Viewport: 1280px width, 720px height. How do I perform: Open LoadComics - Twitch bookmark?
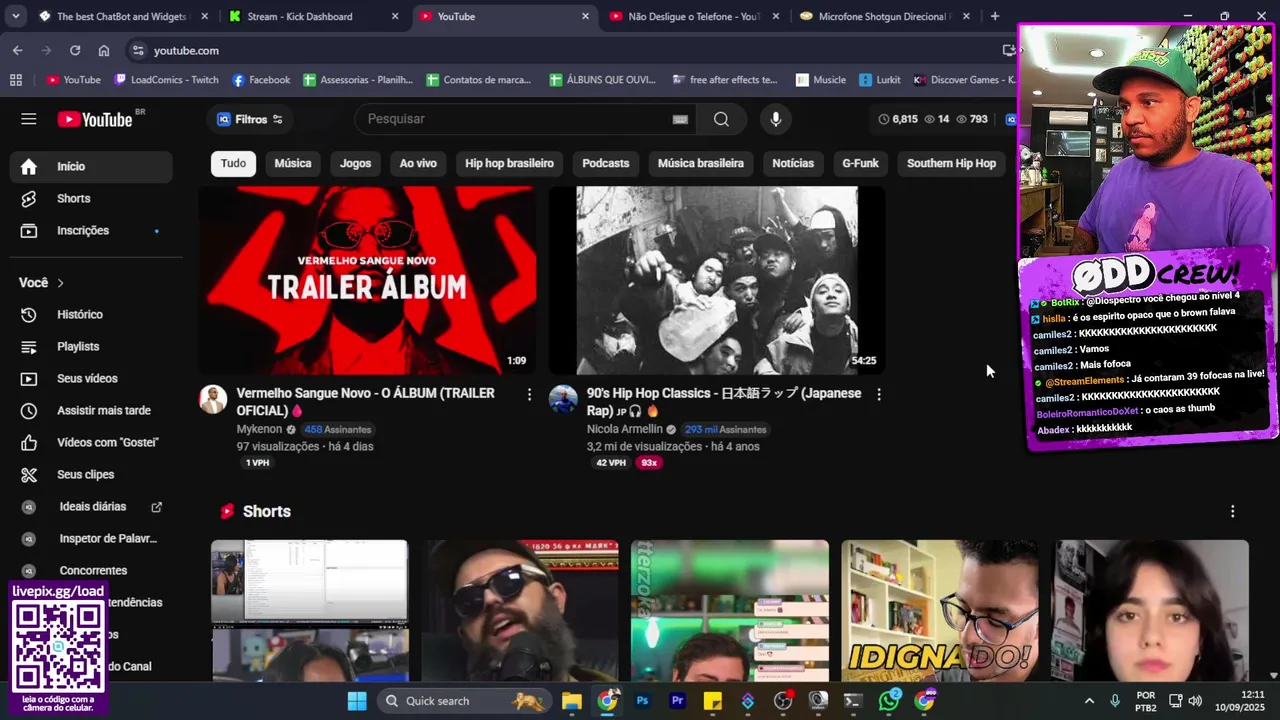point(166,80)
